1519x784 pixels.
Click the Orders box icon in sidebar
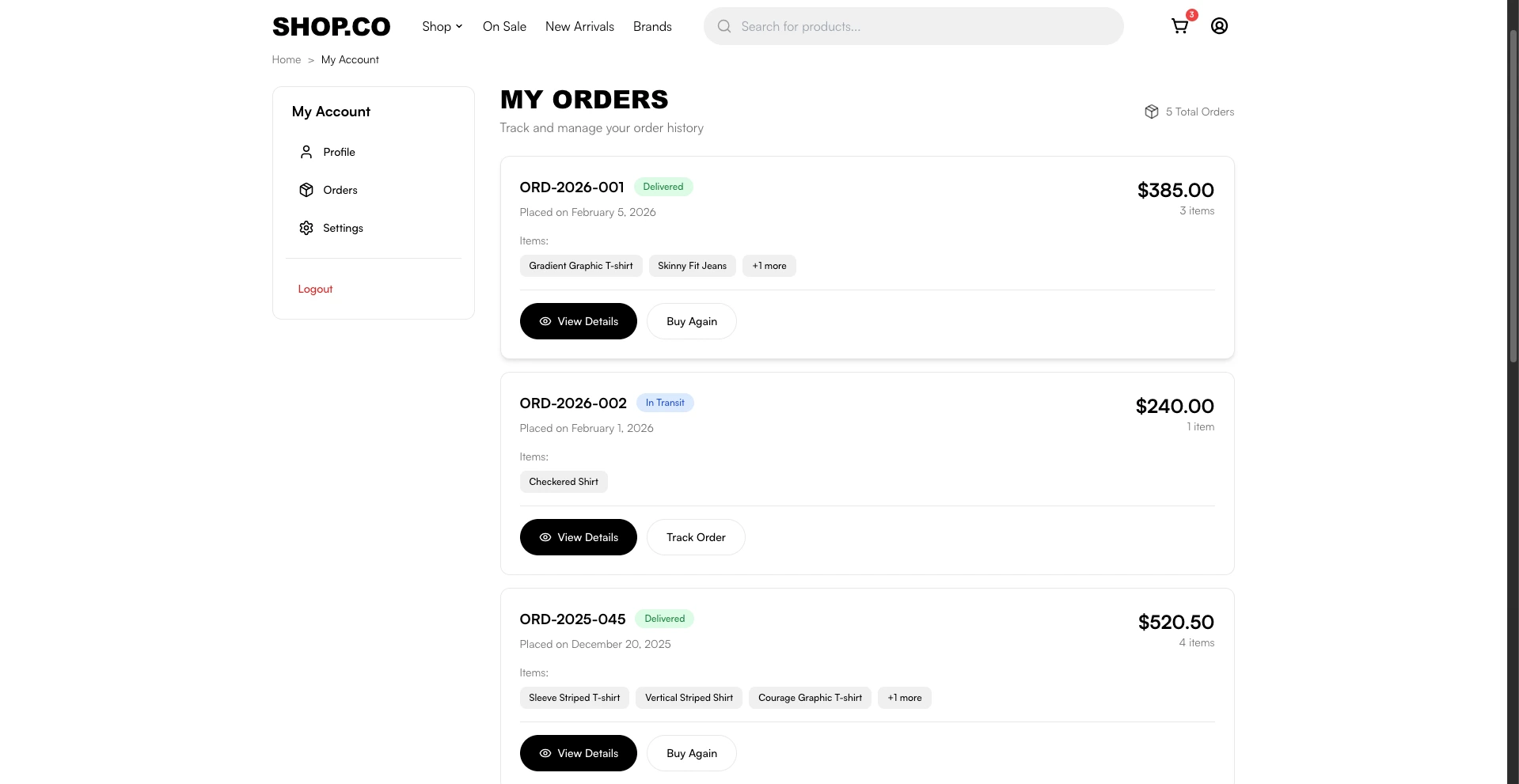(x=306, y=190)
